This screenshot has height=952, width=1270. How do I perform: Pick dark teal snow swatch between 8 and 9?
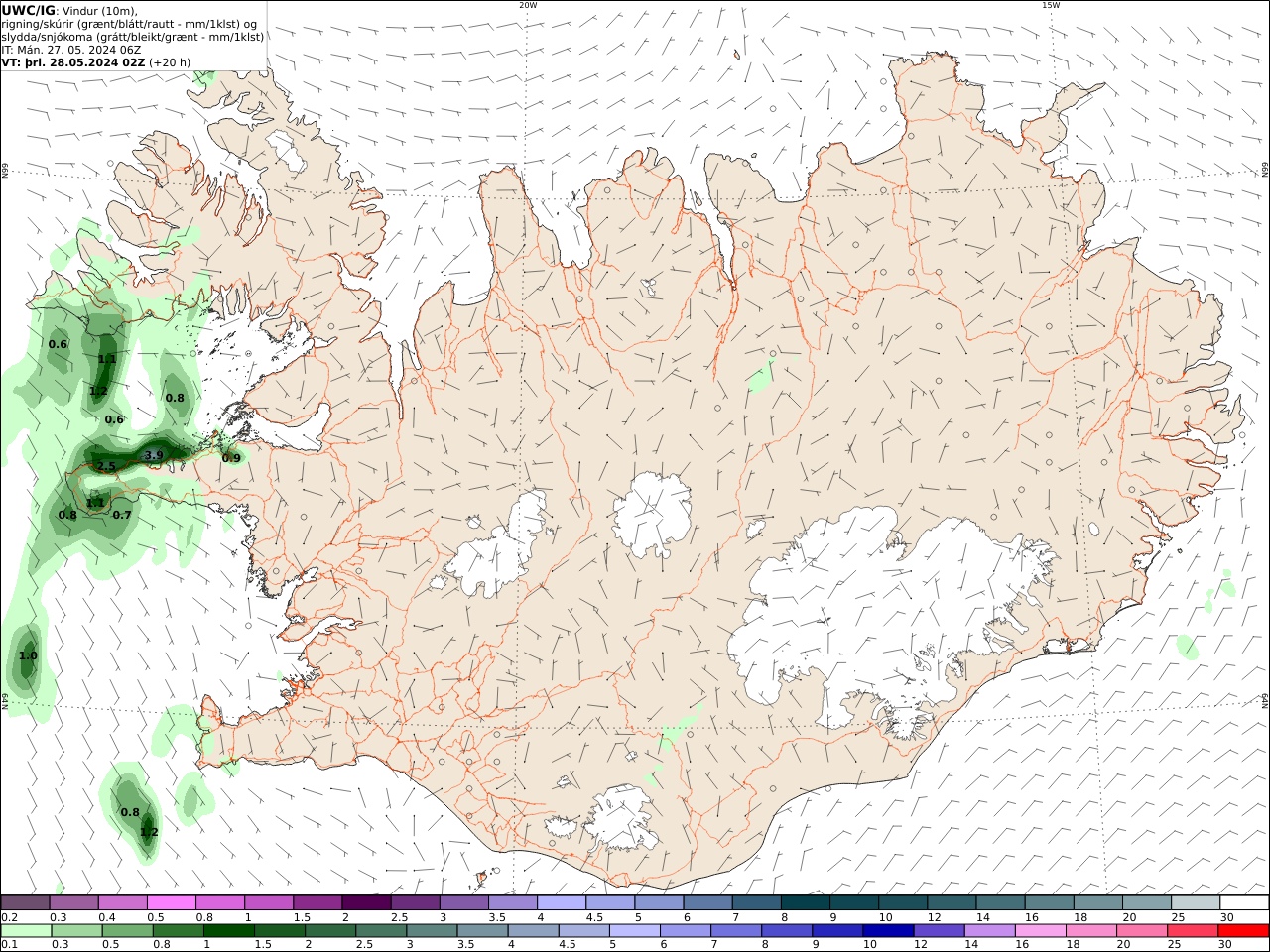805,902
